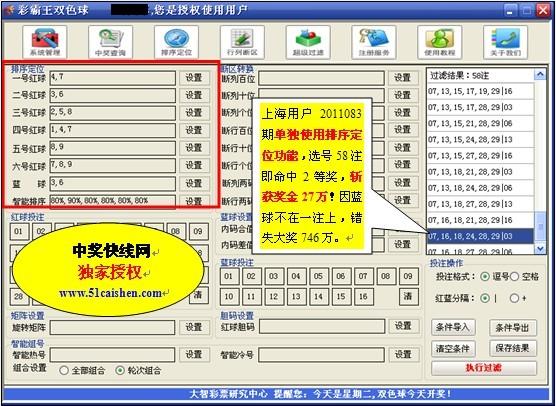Open the 超级过滤 filter icon
This screenshot has width=556, height=406.
(x=308, y=41)
